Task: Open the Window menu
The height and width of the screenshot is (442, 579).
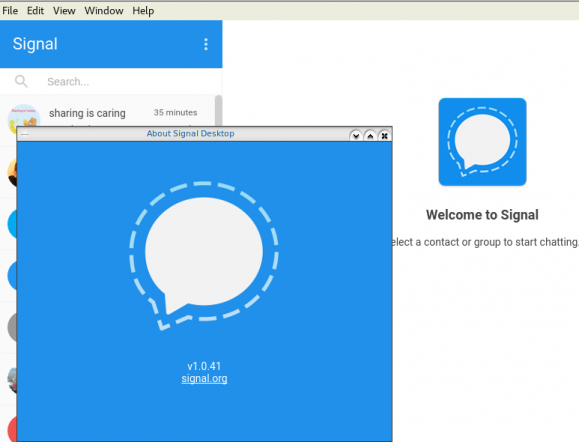Action: pyautogui.click(x=104, y=11)
